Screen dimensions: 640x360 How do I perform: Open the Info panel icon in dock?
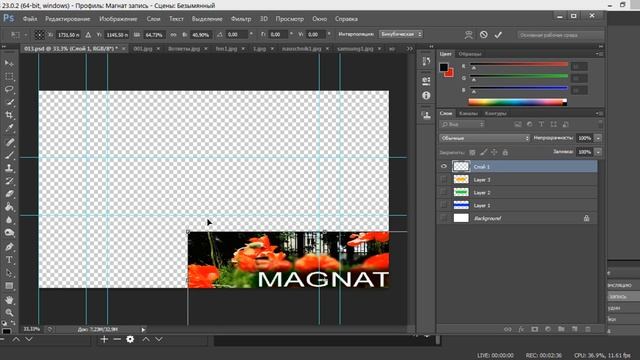tap(426, 95)
